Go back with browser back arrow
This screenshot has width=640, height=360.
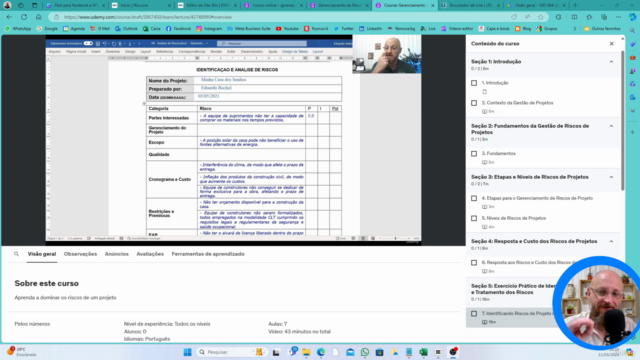tap(9, 17)
